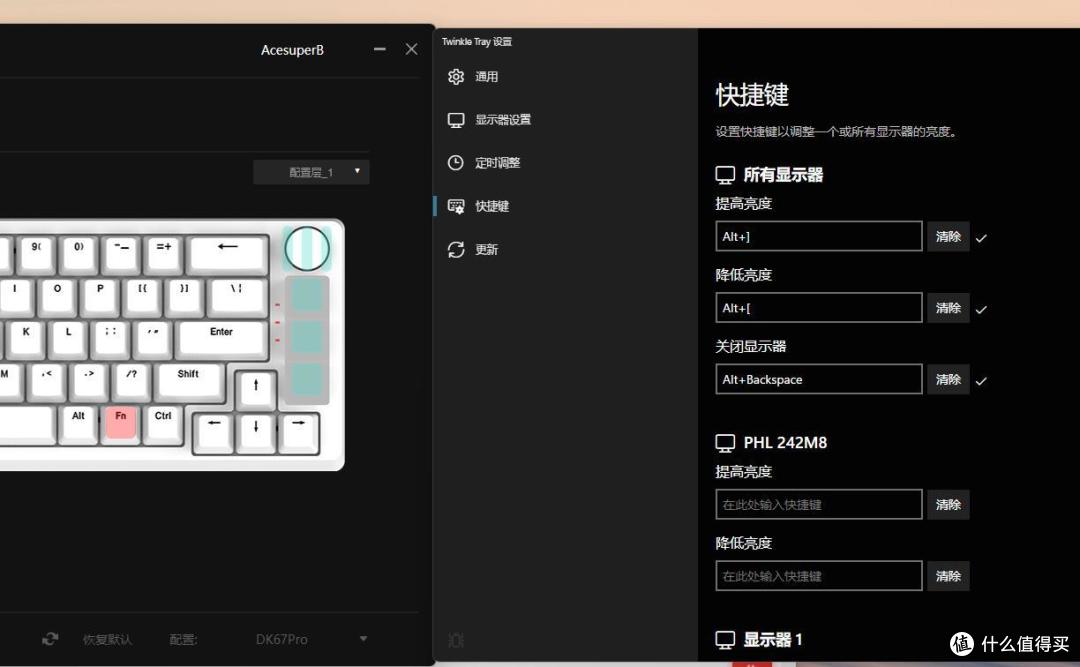
Task: Select the O key on virtual keyboard
Action: pos(57,295)
